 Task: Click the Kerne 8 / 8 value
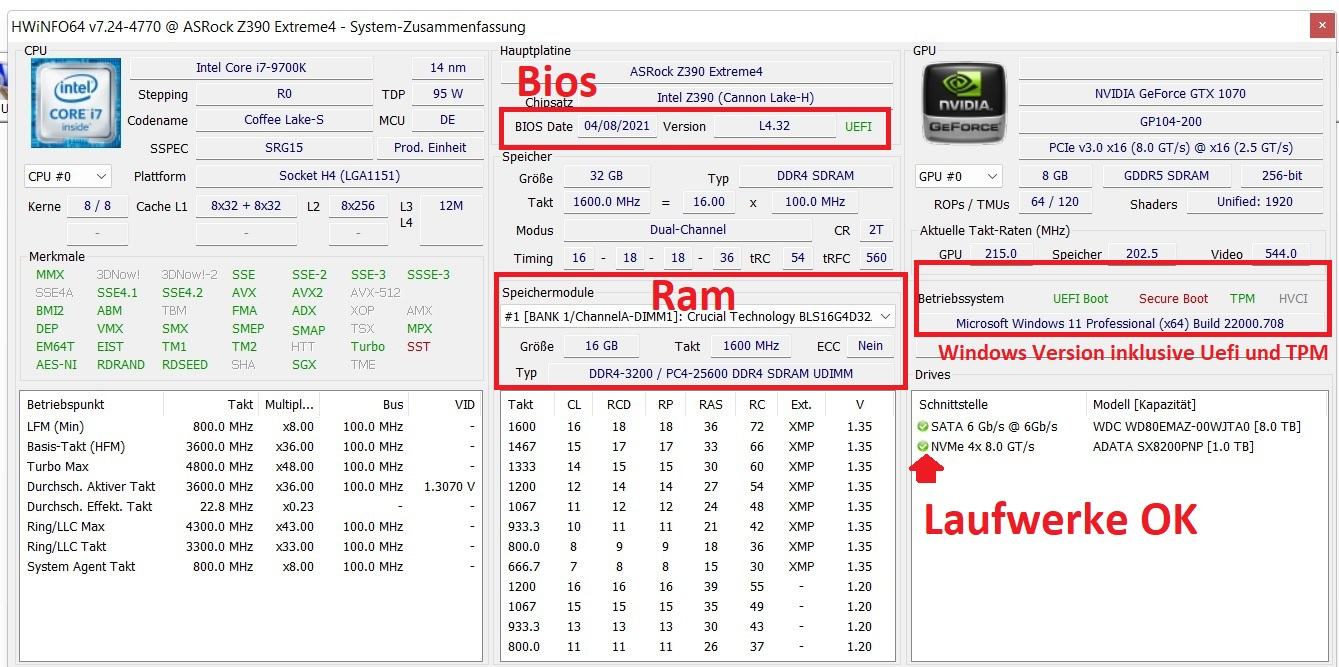point(97,206)
